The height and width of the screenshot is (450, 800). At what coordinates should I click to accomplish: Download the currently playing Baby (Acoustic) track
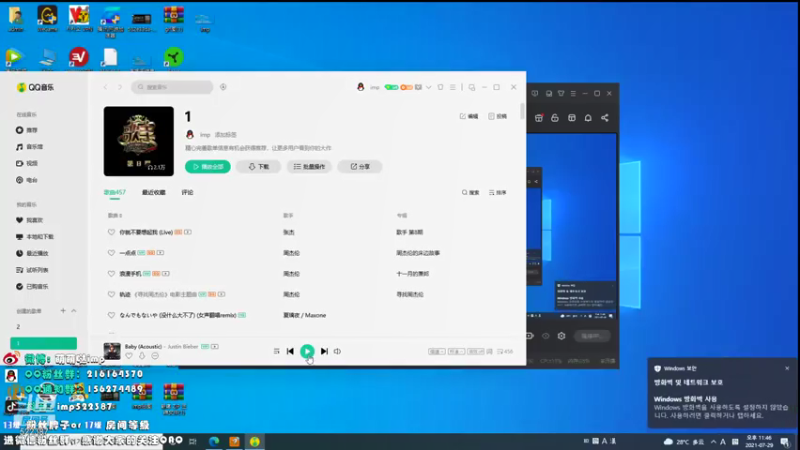(142, 356)
